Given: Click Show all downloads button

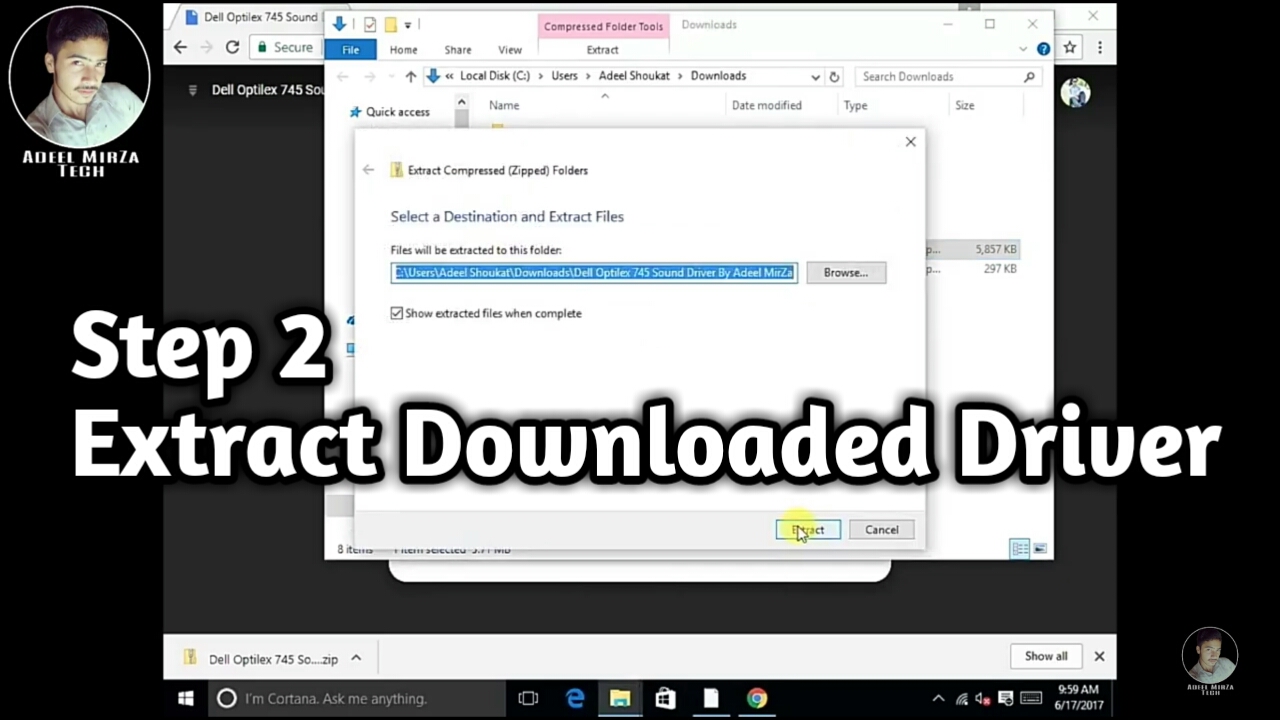Looking at the screenshot, I should [x=1046, y=656].
